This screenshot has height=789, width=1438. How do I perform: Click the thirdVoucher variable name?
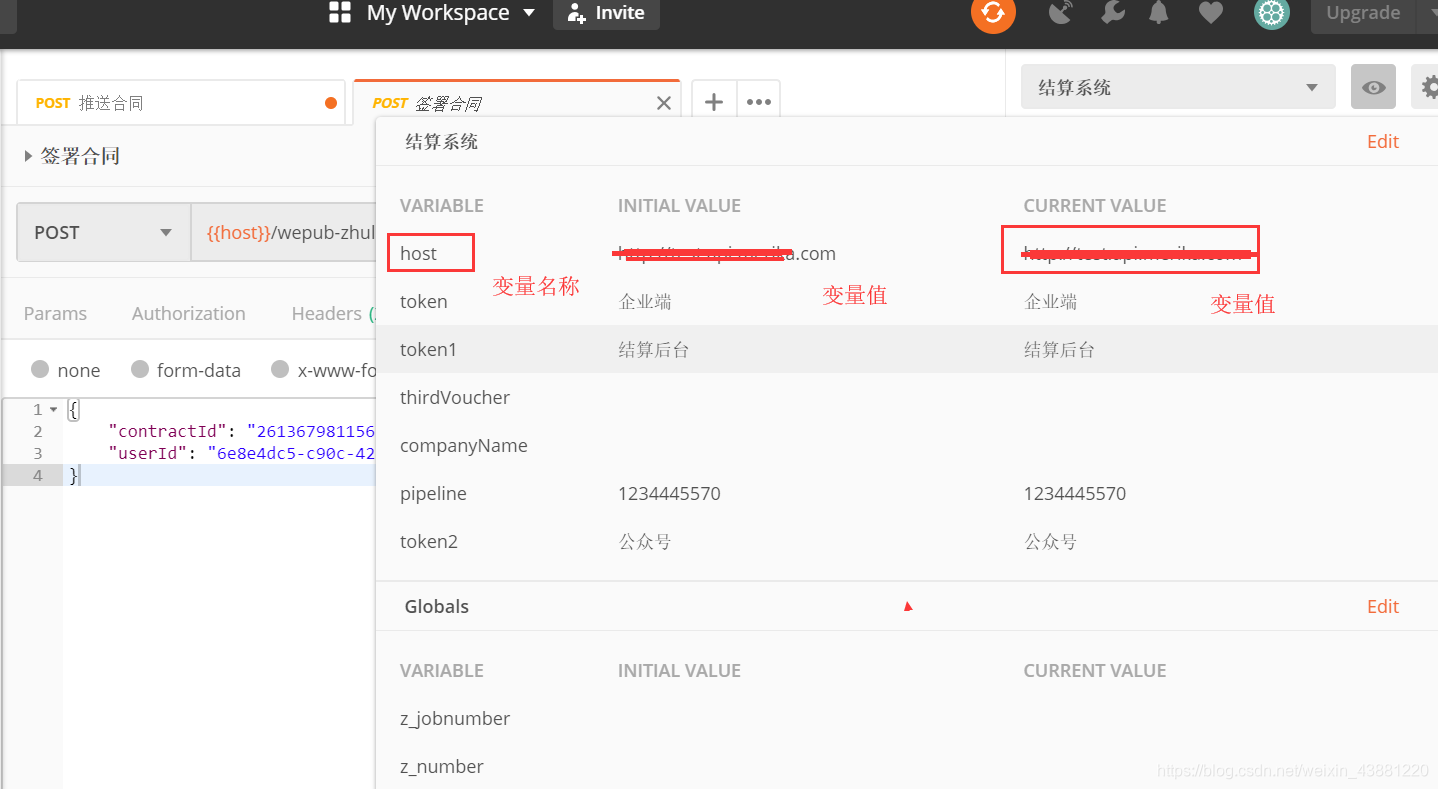pos(455,397)
